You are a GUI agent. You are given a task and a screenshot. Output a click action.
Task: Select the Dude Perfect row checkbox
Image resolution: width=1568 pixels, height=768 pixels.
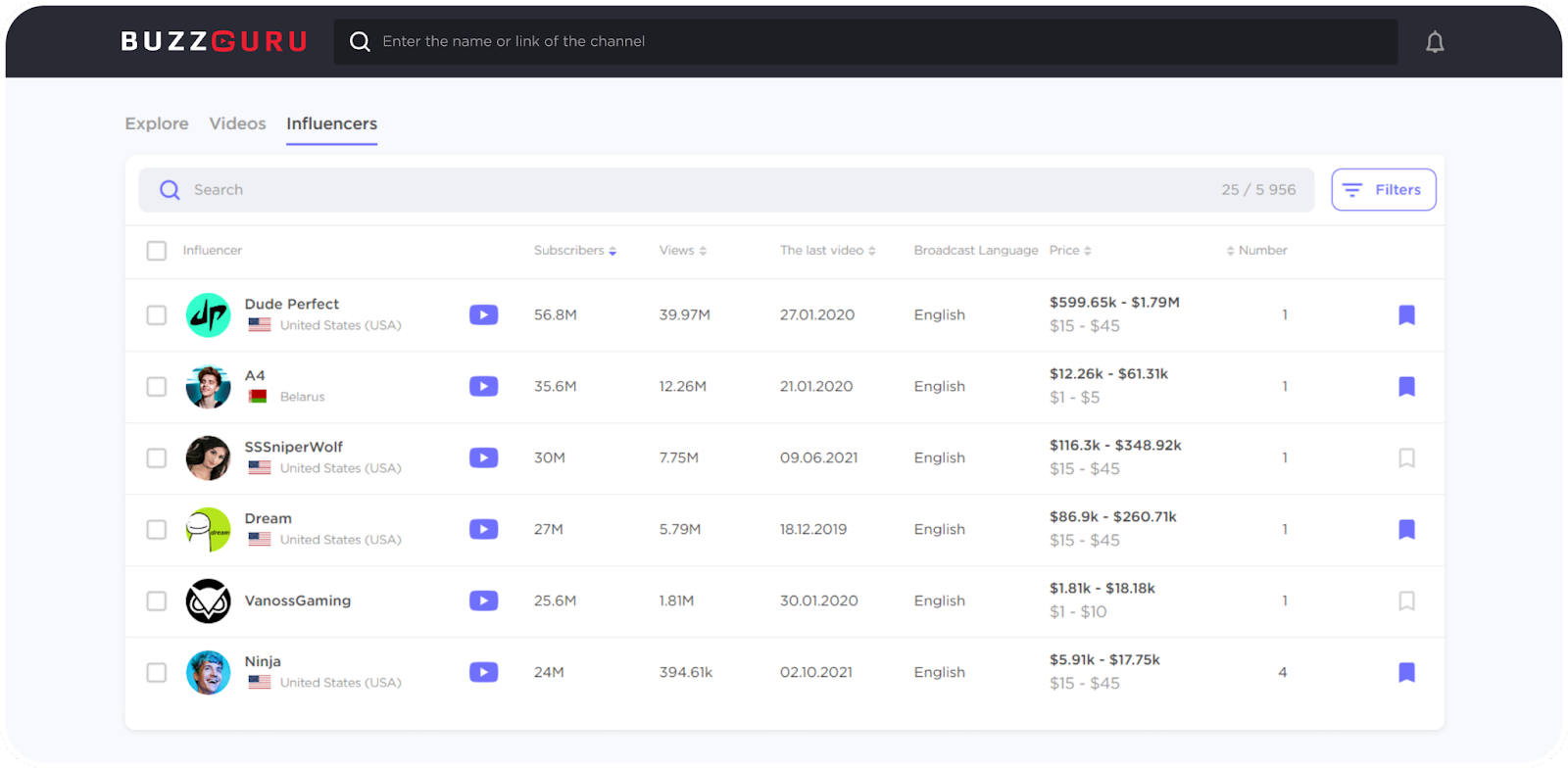[157, 314]
